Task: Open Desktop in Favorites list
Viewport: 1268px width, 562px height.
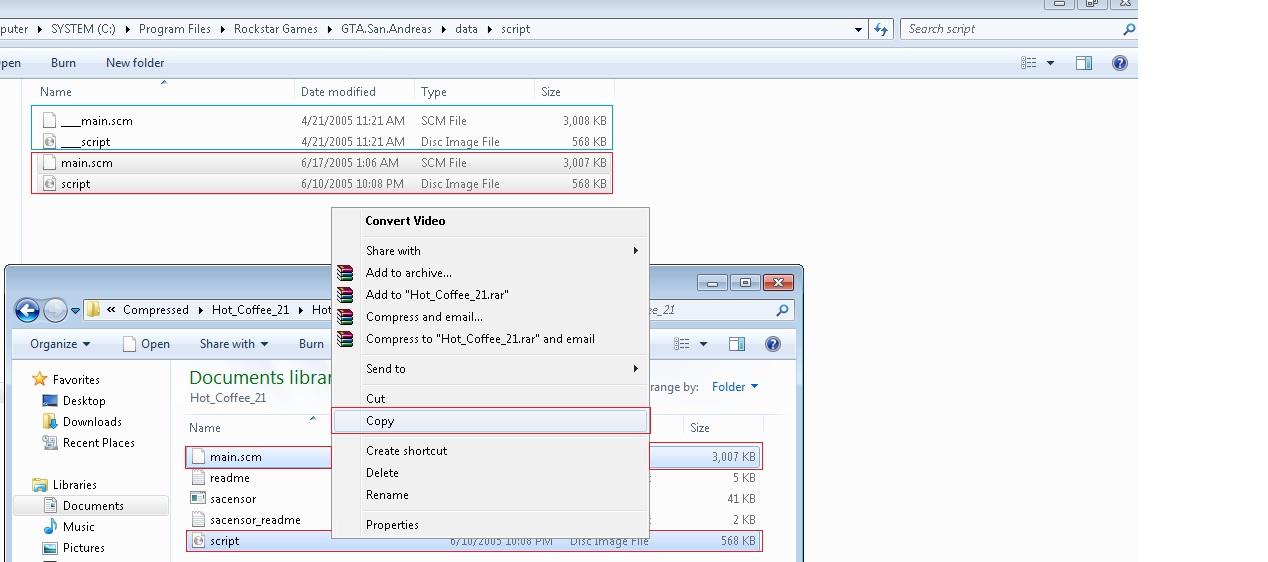Action: point(84,401)
